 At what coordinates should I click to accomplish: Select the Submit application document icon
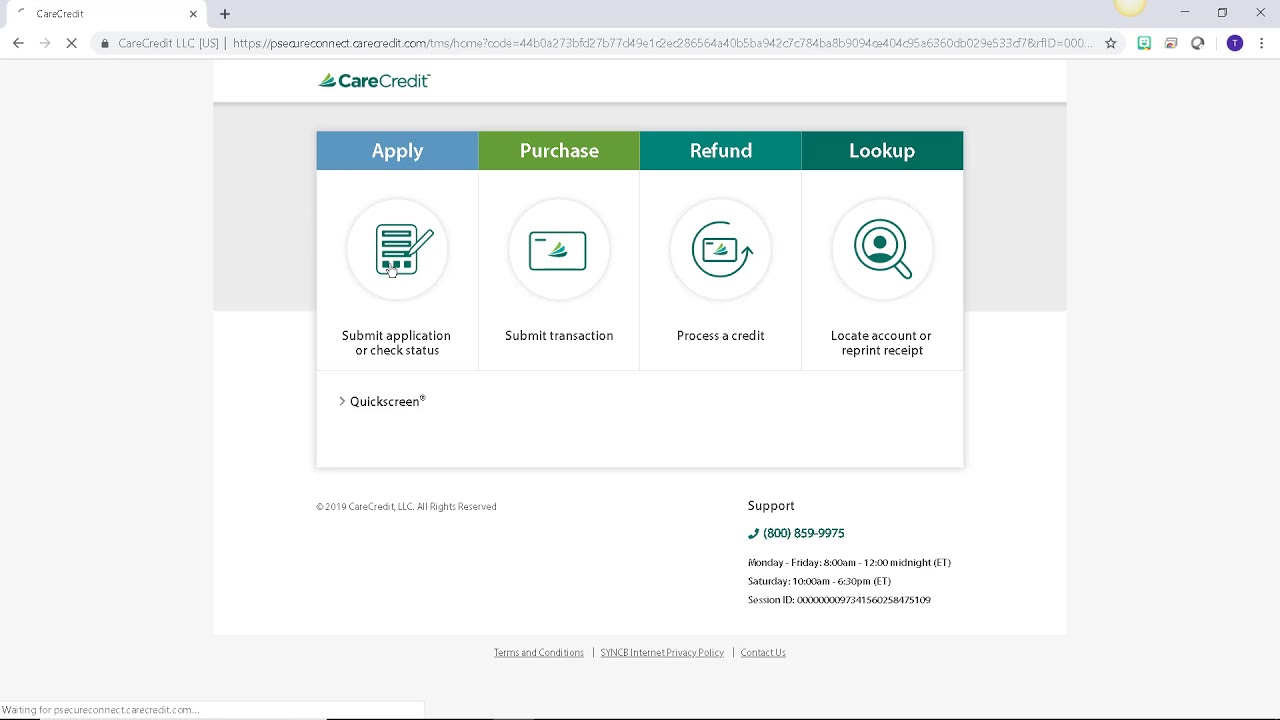[397, 249]
